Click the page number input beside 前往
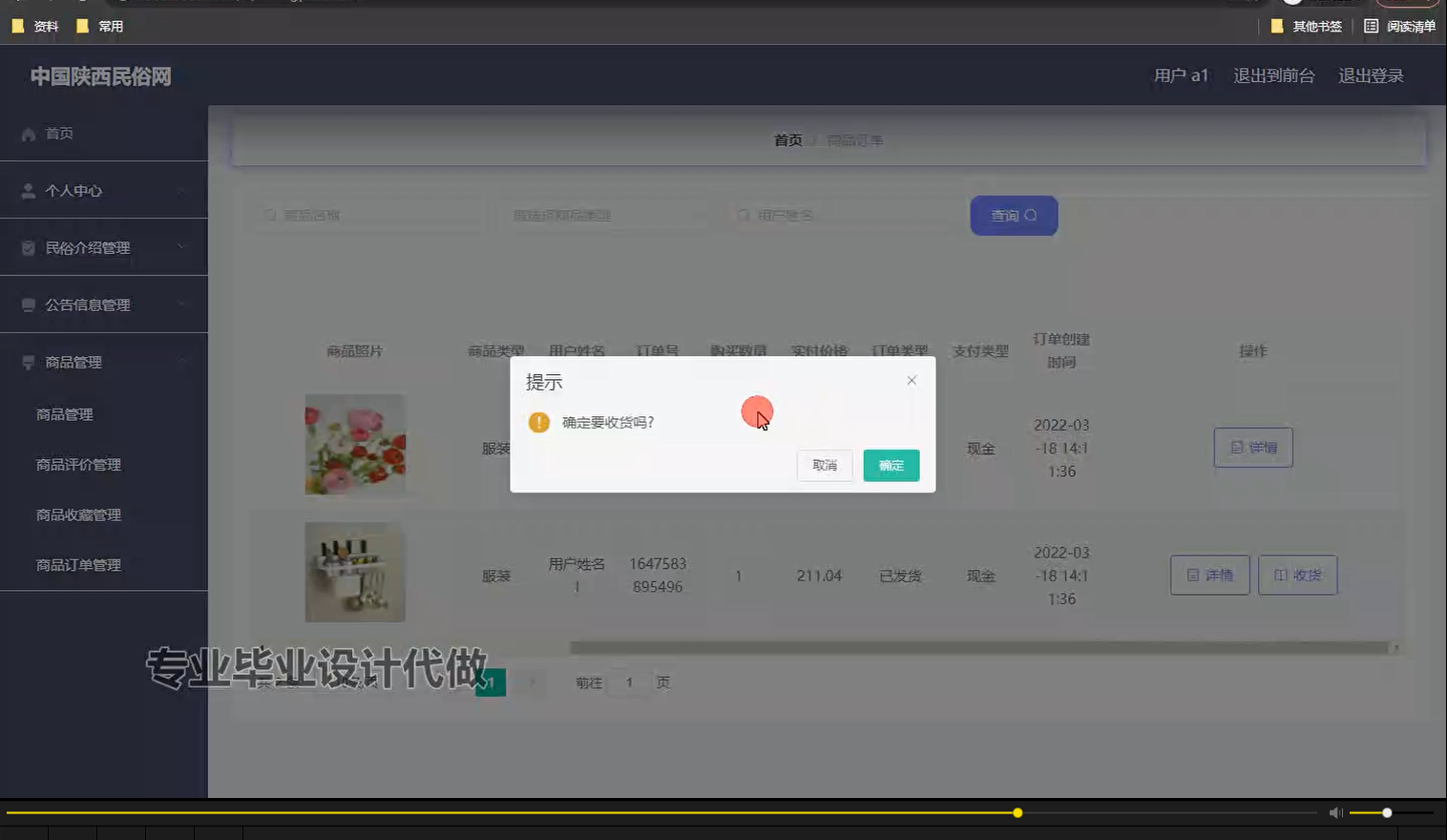Screen dimensions: 1447x840 pos(628,682)
